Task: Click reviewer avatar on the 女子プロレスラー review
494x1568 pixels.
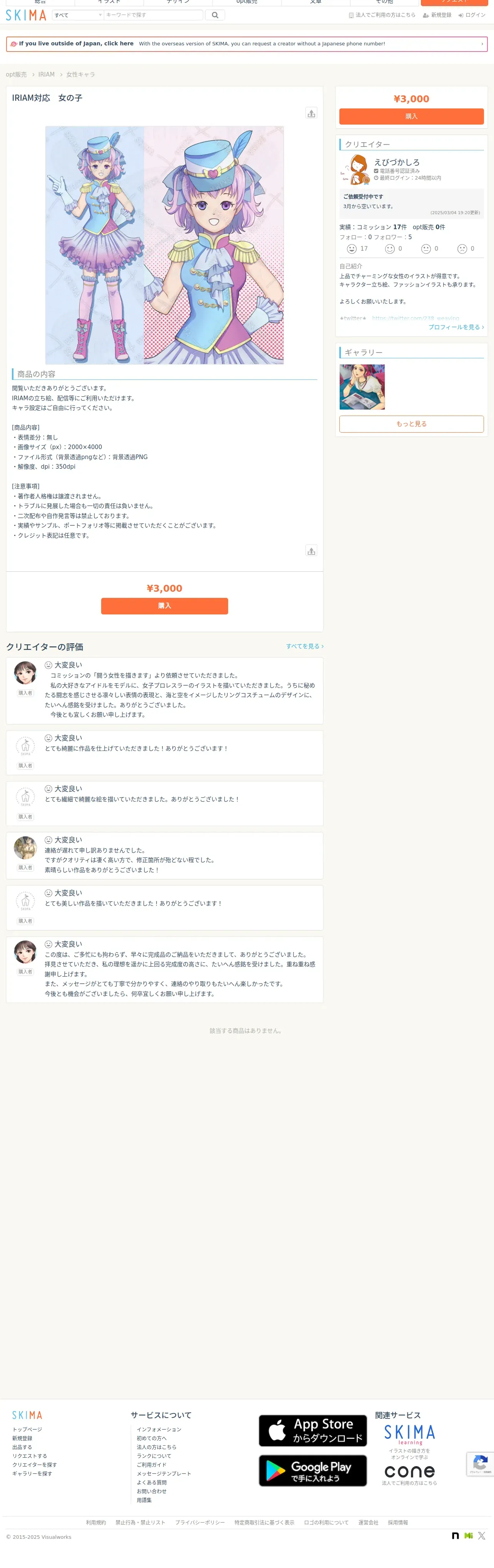Action: click(25, 672)
